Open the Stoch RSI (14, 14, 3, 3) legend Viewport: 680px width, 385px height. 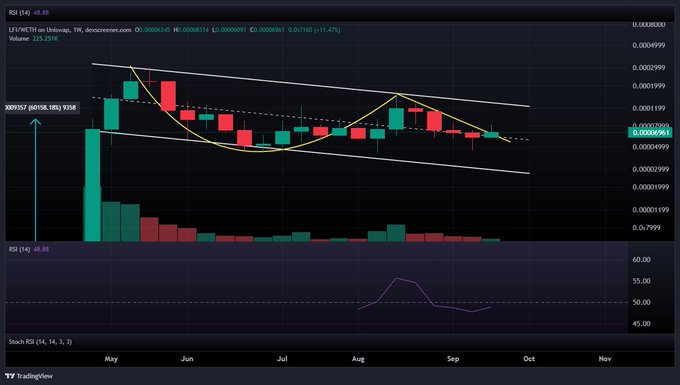pos(40,342)
